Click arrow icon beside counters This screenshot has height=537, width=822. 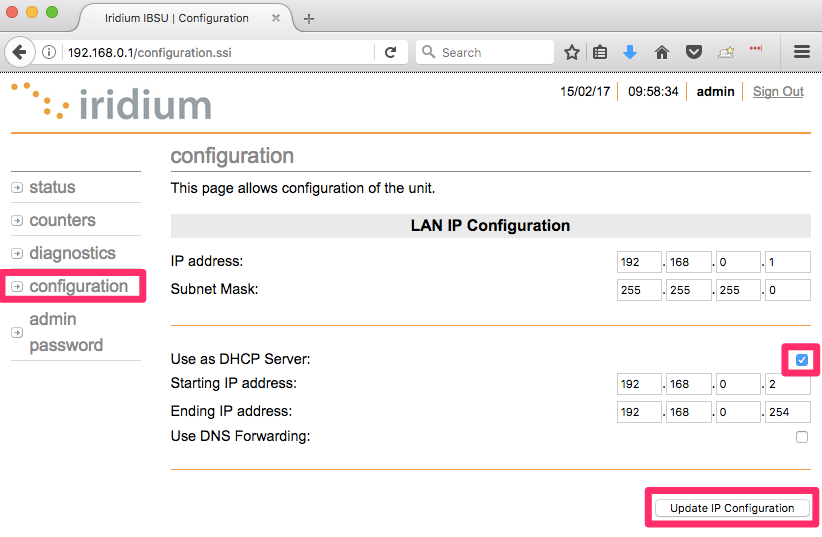pos(17,221)
